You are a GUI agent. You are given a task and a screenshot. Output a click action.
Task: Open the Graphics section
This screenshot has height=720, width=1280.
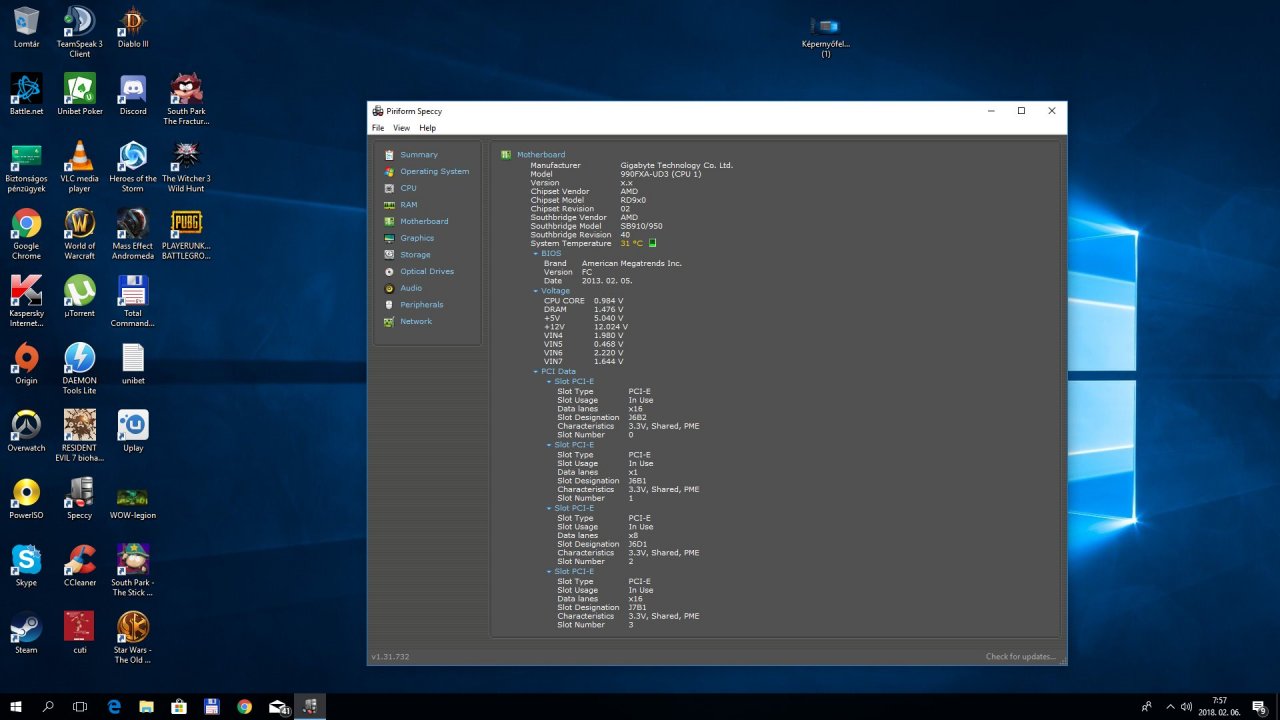[x=416, y=238]
